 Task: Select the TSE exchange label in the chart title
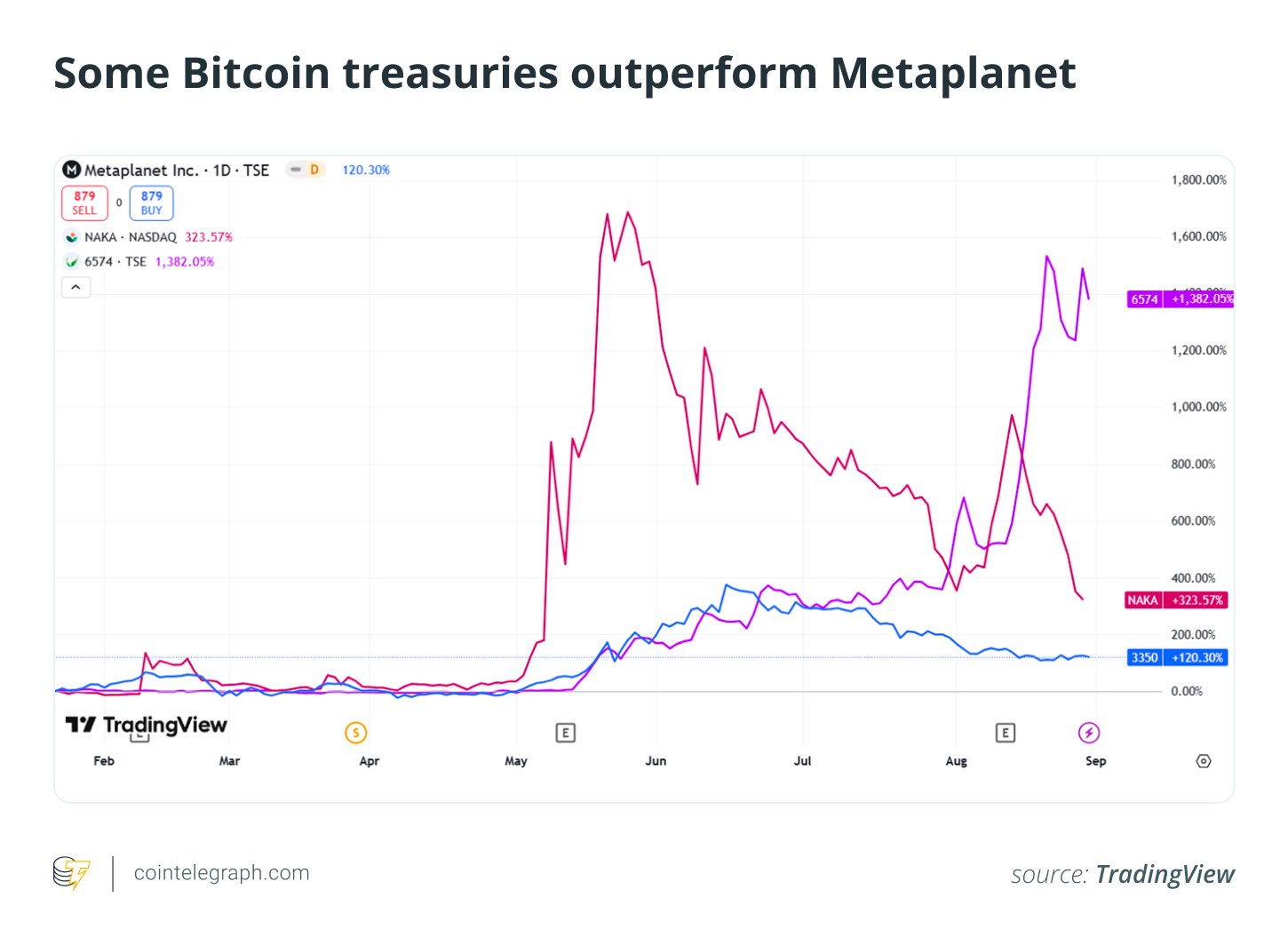(x=258, y=170)
